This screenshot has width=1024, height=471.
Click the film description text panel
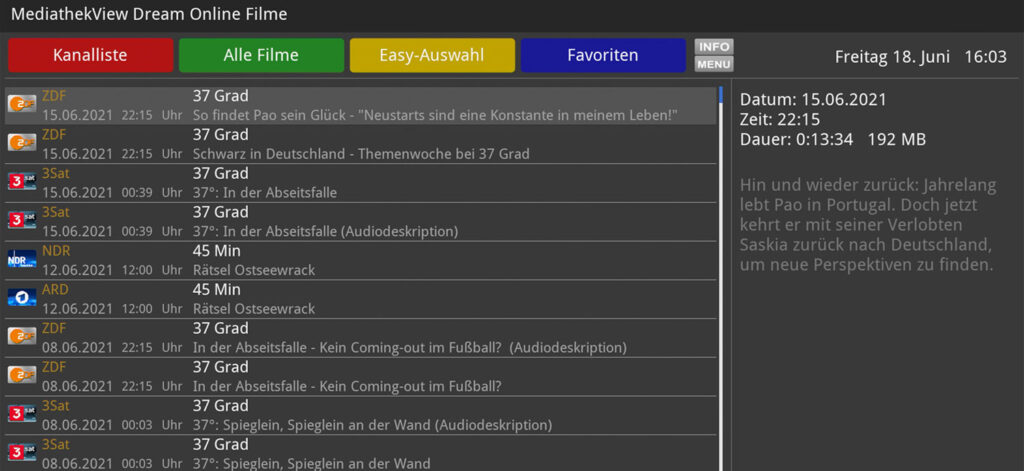click(866, 225)
